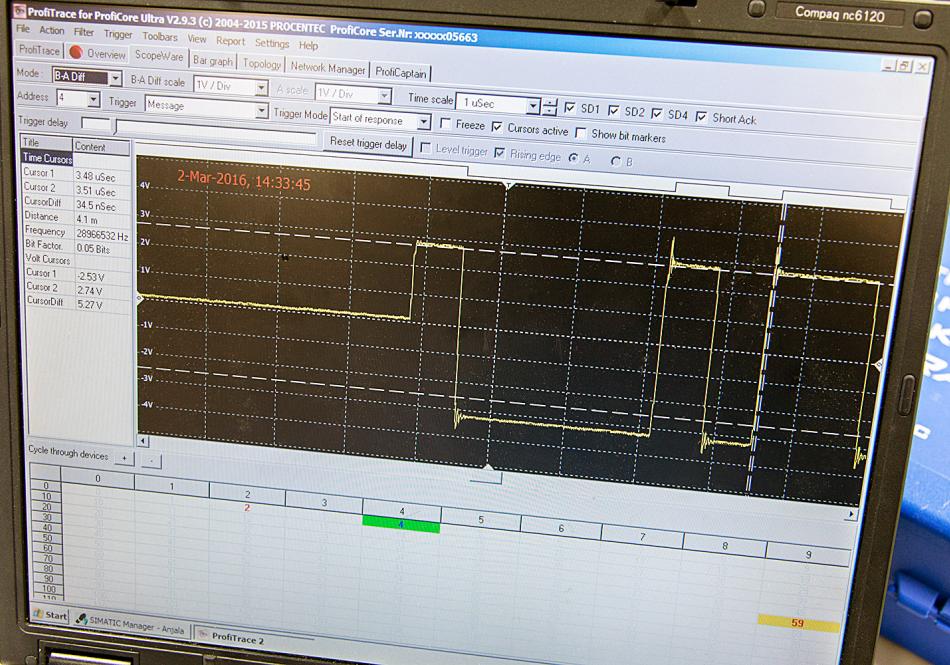This screenshot has height=665, width=950.
Task: Click the volt CursorDiff value 5.27 V
Action: click(x=90, y=305)
